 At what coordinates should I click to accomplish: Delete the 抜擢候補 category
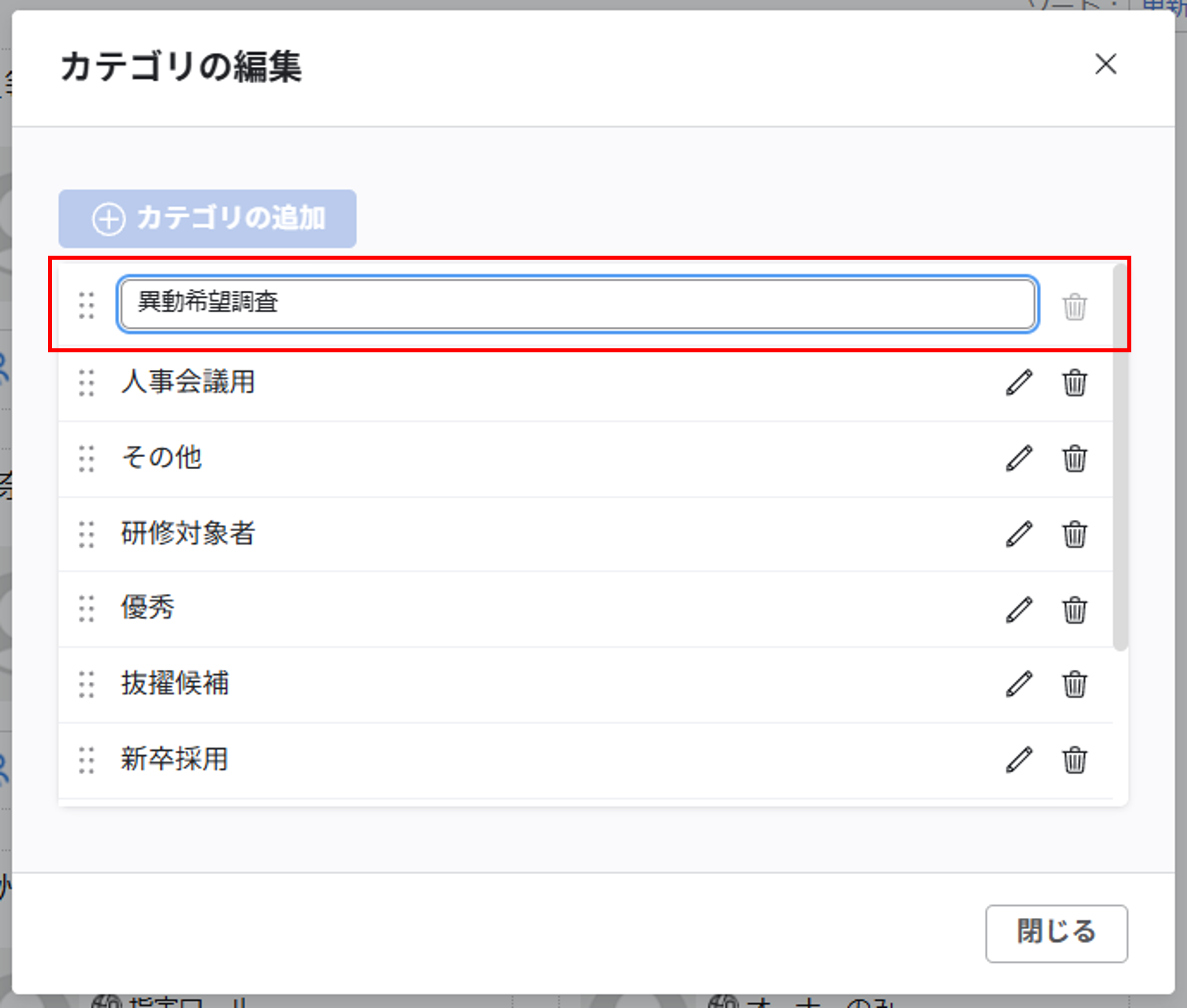[1074, 684]
